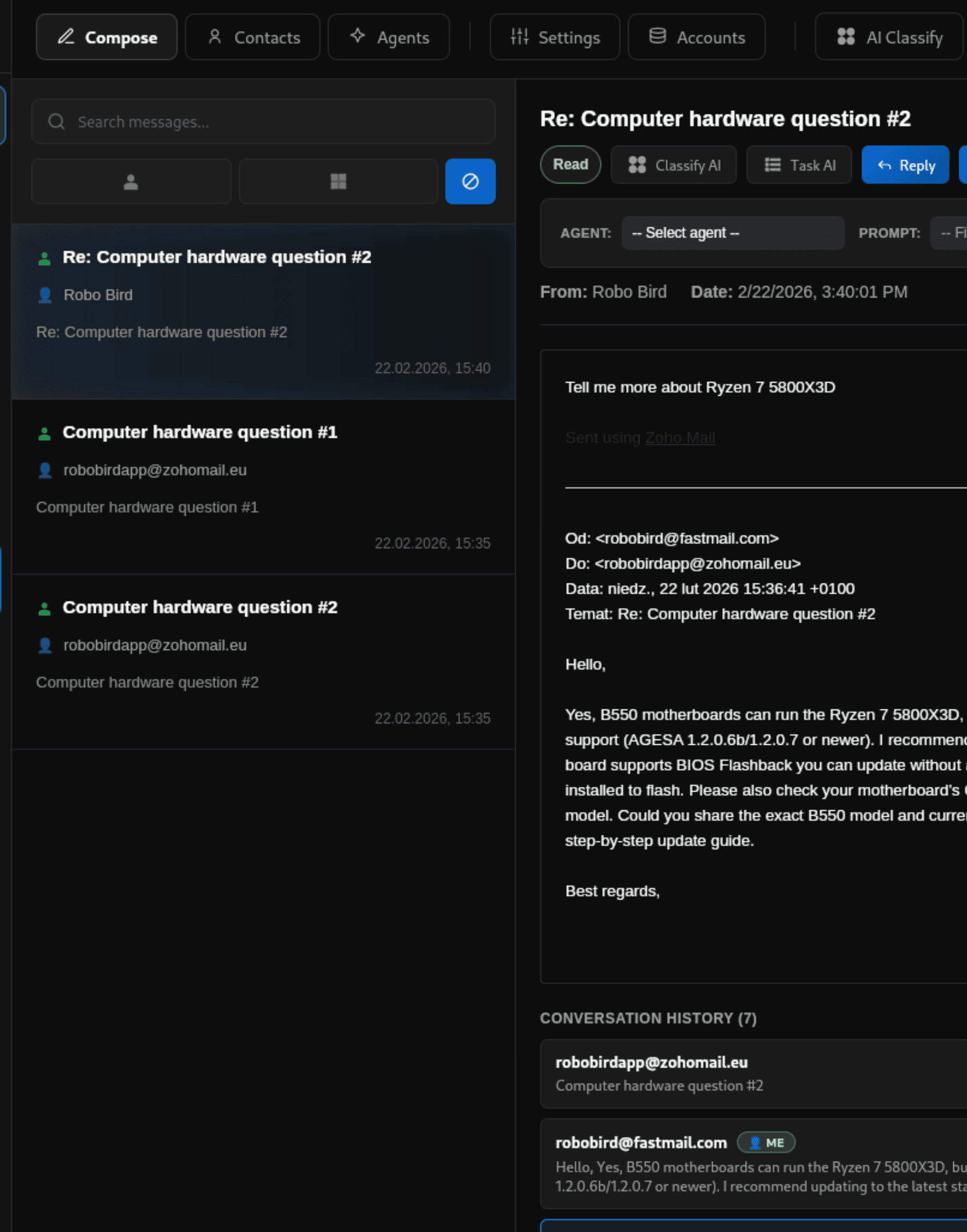967x1232 pixels.
Task: Run Task AI on this email
Action: [x=799, y=165]
